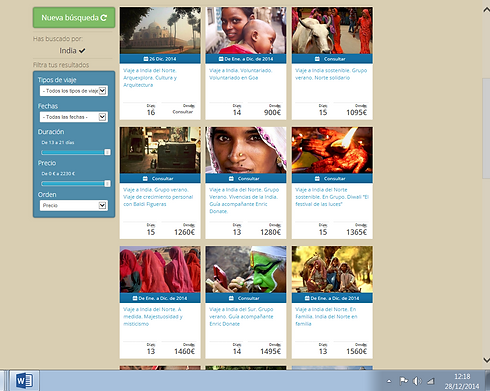Click calendar icon on India en familia card
Screen dimensions: 490x391
(x=307, y=298)
